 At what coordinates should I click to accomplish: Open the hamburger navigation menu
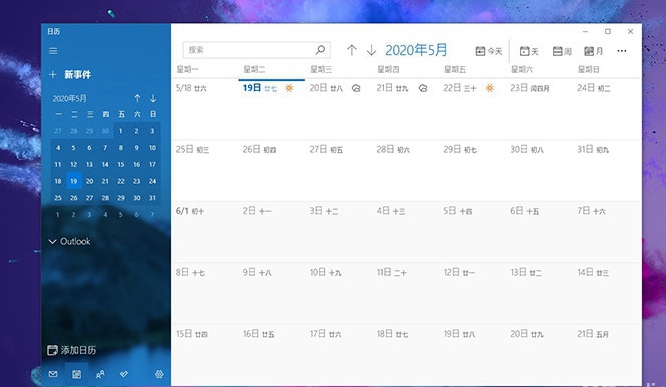[53, 51]
